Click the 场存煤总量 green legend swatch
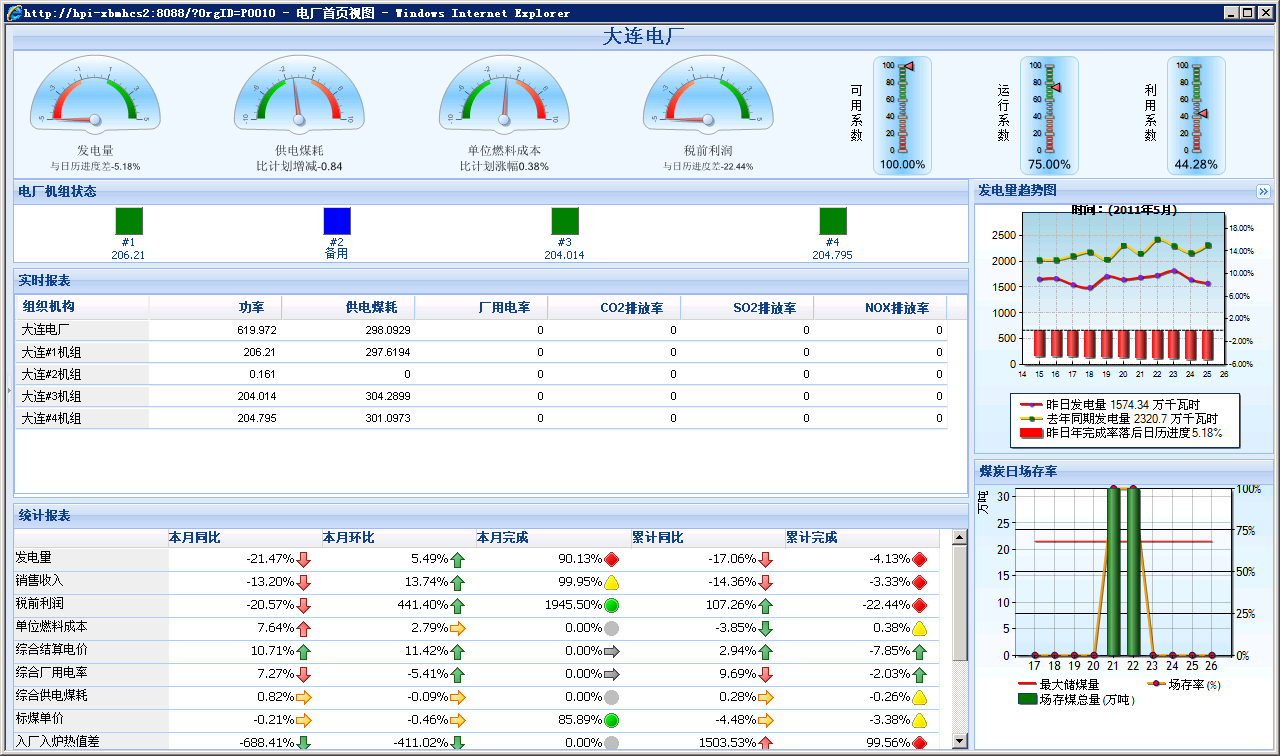Screen dimensions: 1280x756 [x=1027, y=700]
